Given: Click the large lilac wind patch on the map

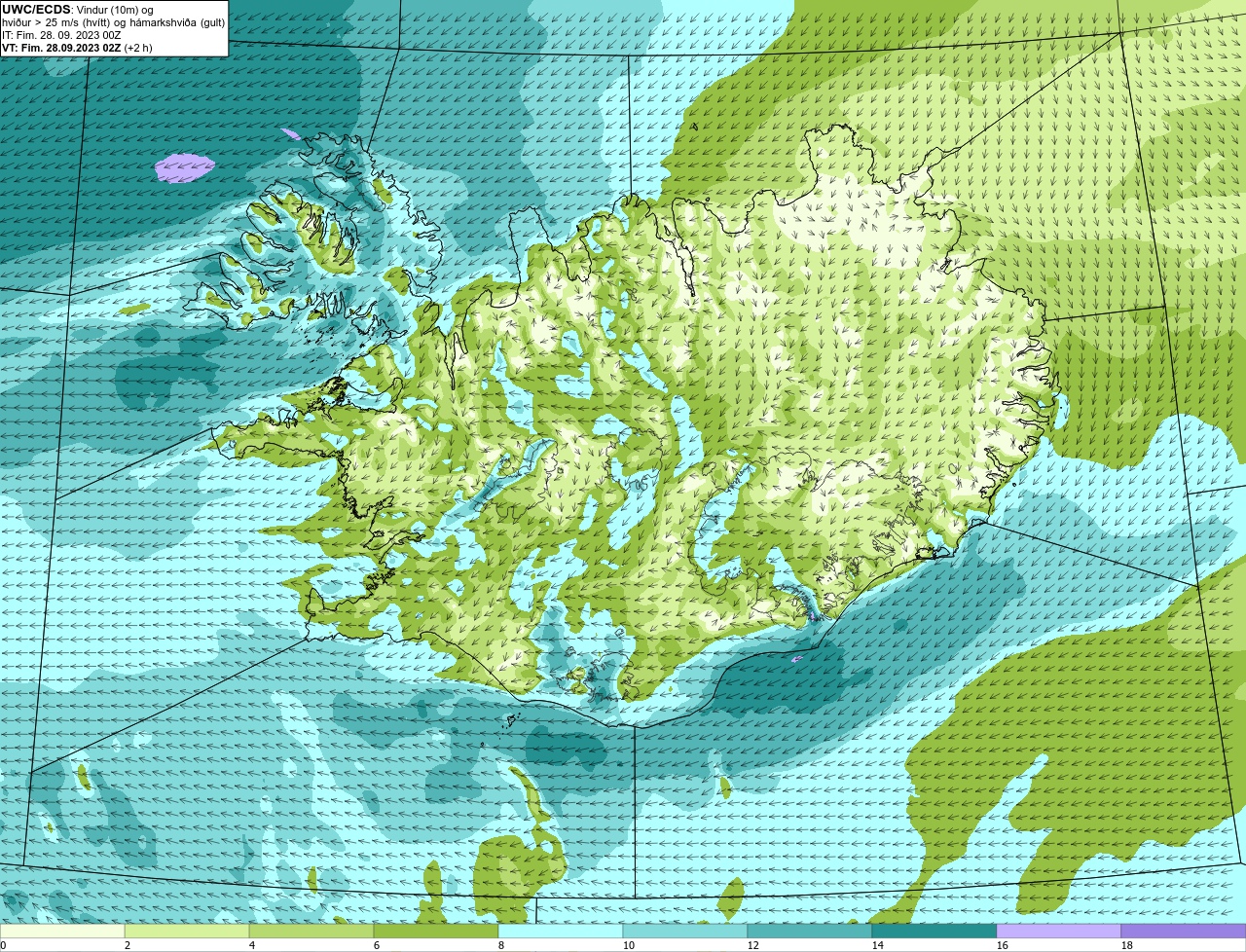Looking at the screenshot, I should (184, 167).
